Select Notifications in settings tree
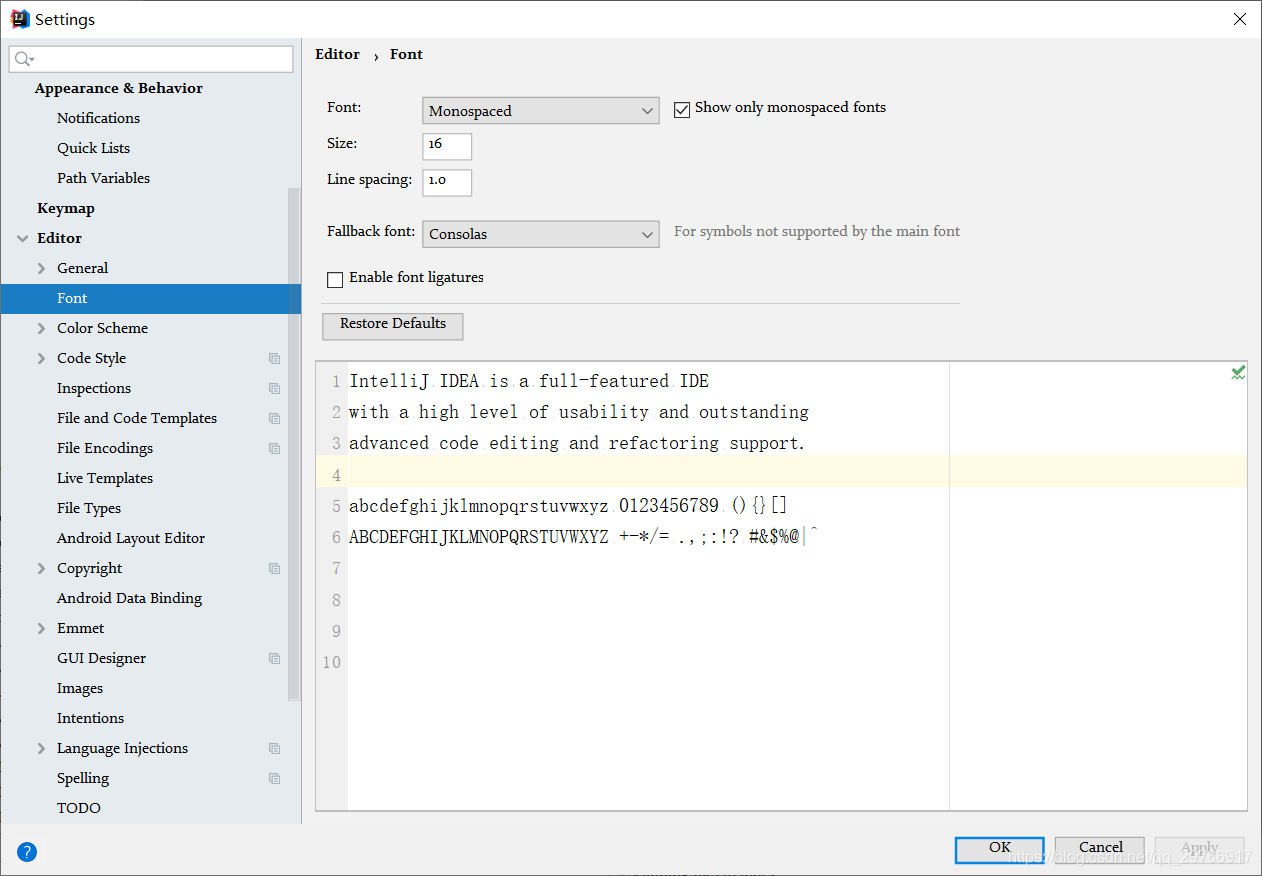The width and height of the screenshot is (1262, 876). pos(98,118)
